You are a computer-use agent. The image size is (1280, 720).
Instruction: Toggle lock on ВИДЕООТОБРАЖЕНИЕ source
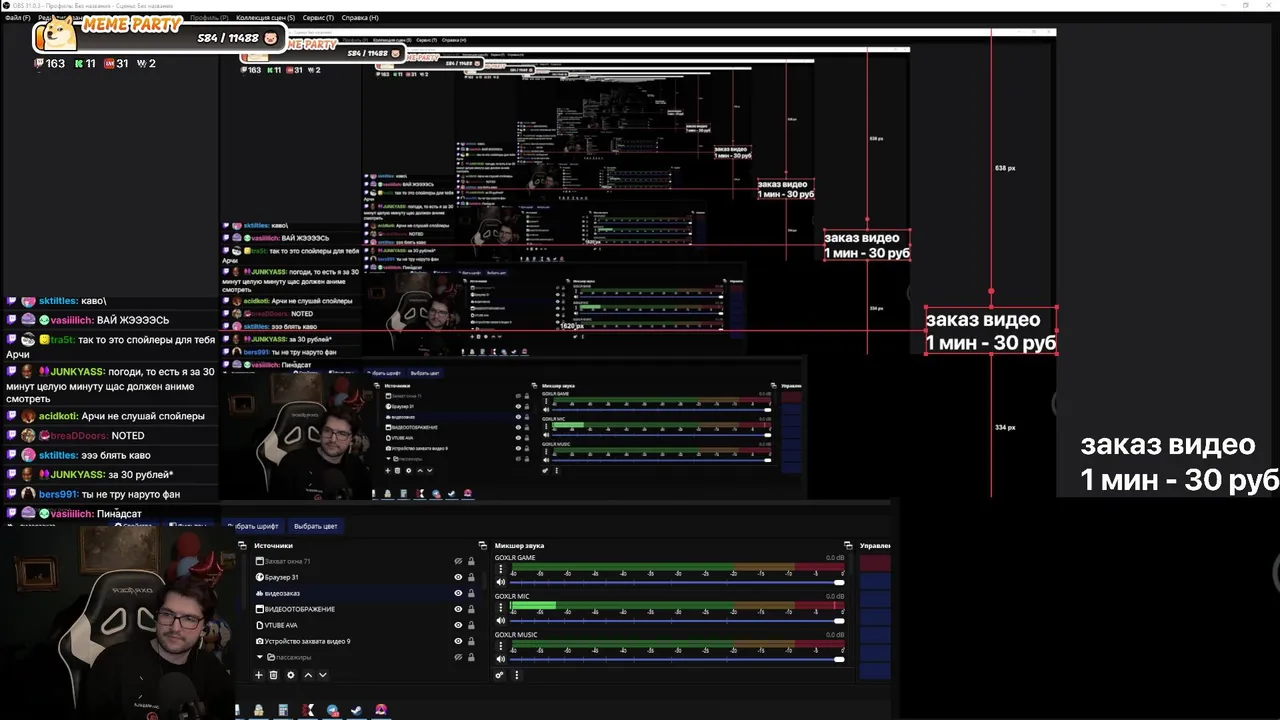coord(471,609)
